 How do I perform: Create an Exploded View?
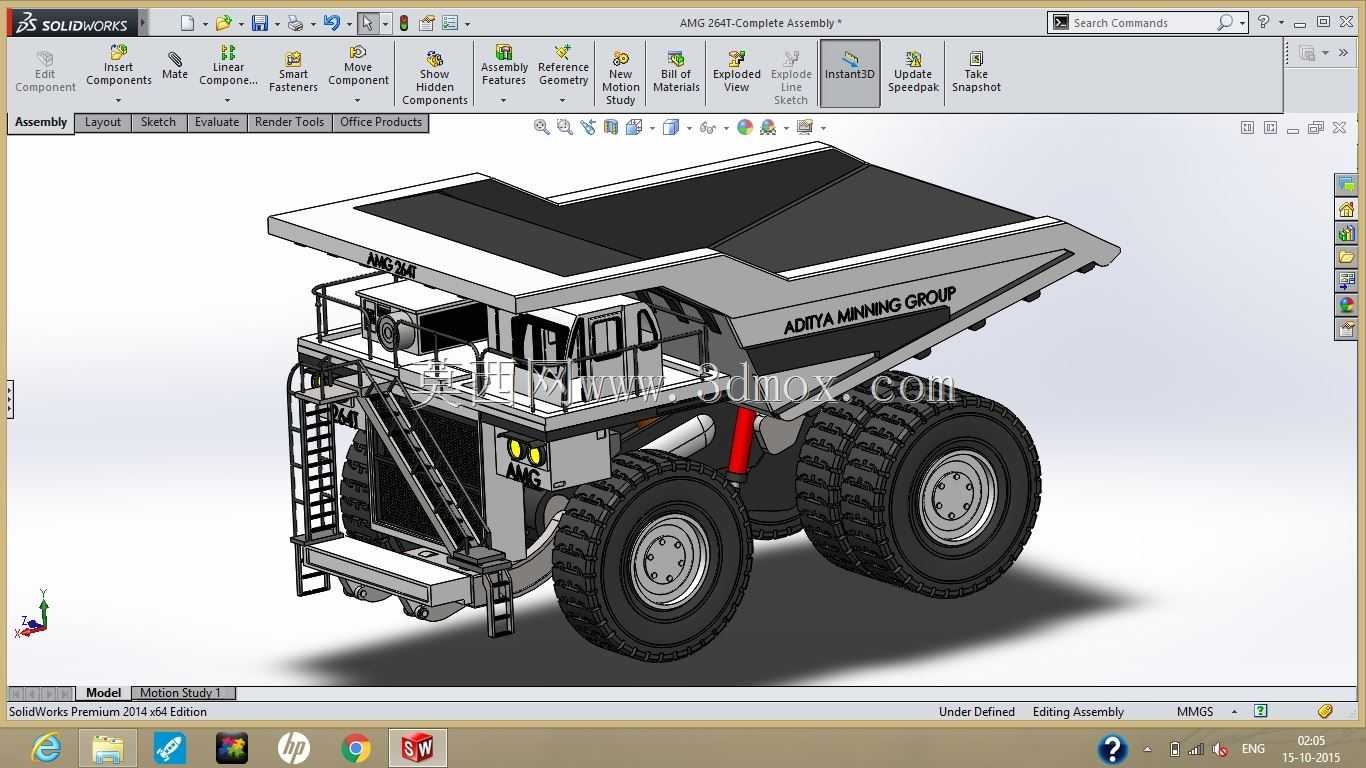click(737, 72)
